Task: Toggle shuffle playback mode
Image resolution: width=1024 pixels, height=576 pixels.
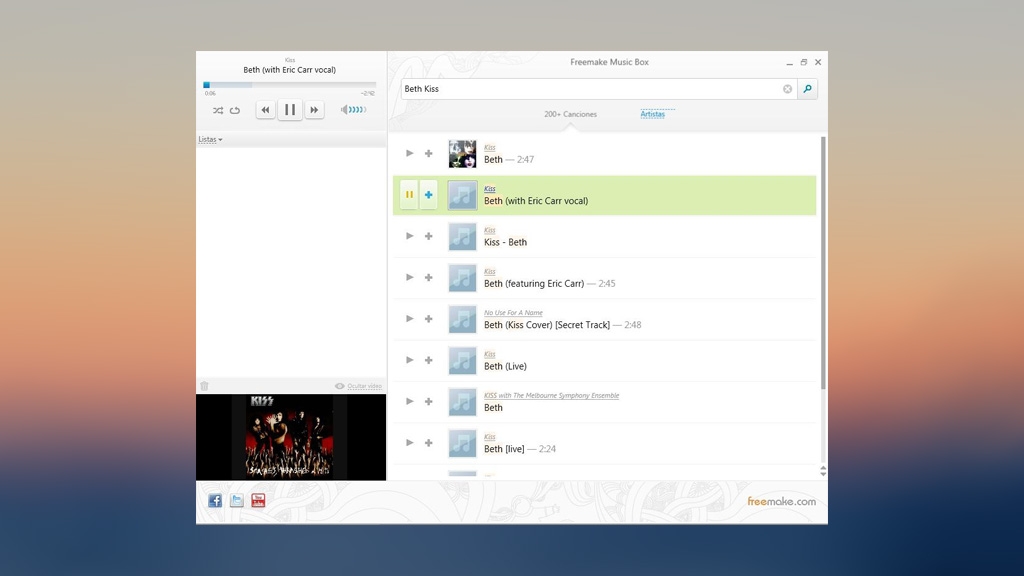Action: [x=217, y=110]
